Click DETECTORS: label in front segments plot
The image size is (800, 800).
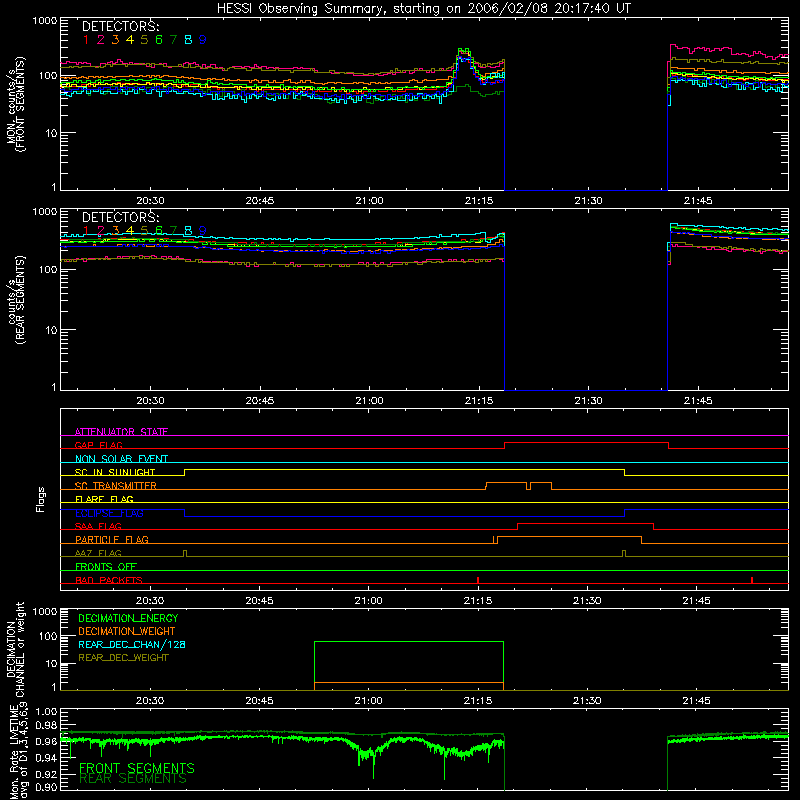click(x=120, y=26)
